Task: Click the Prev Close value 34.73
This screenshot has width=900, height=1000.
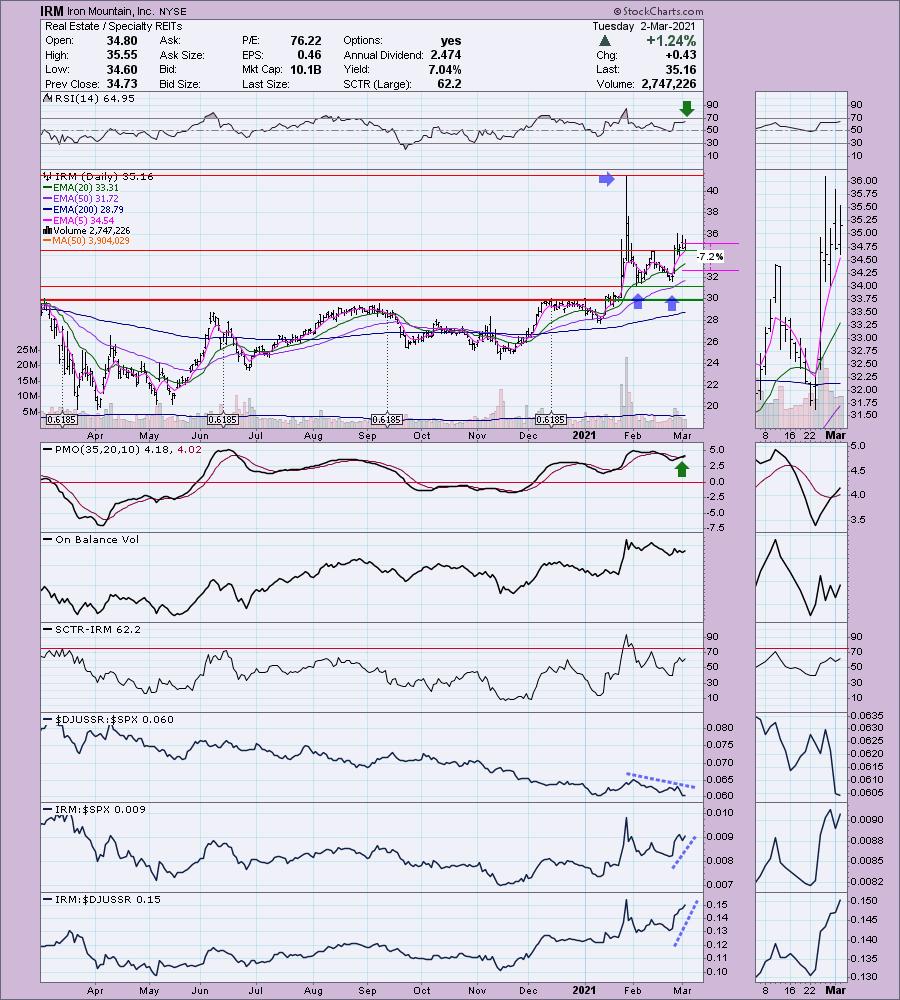Action: (121, 84)
